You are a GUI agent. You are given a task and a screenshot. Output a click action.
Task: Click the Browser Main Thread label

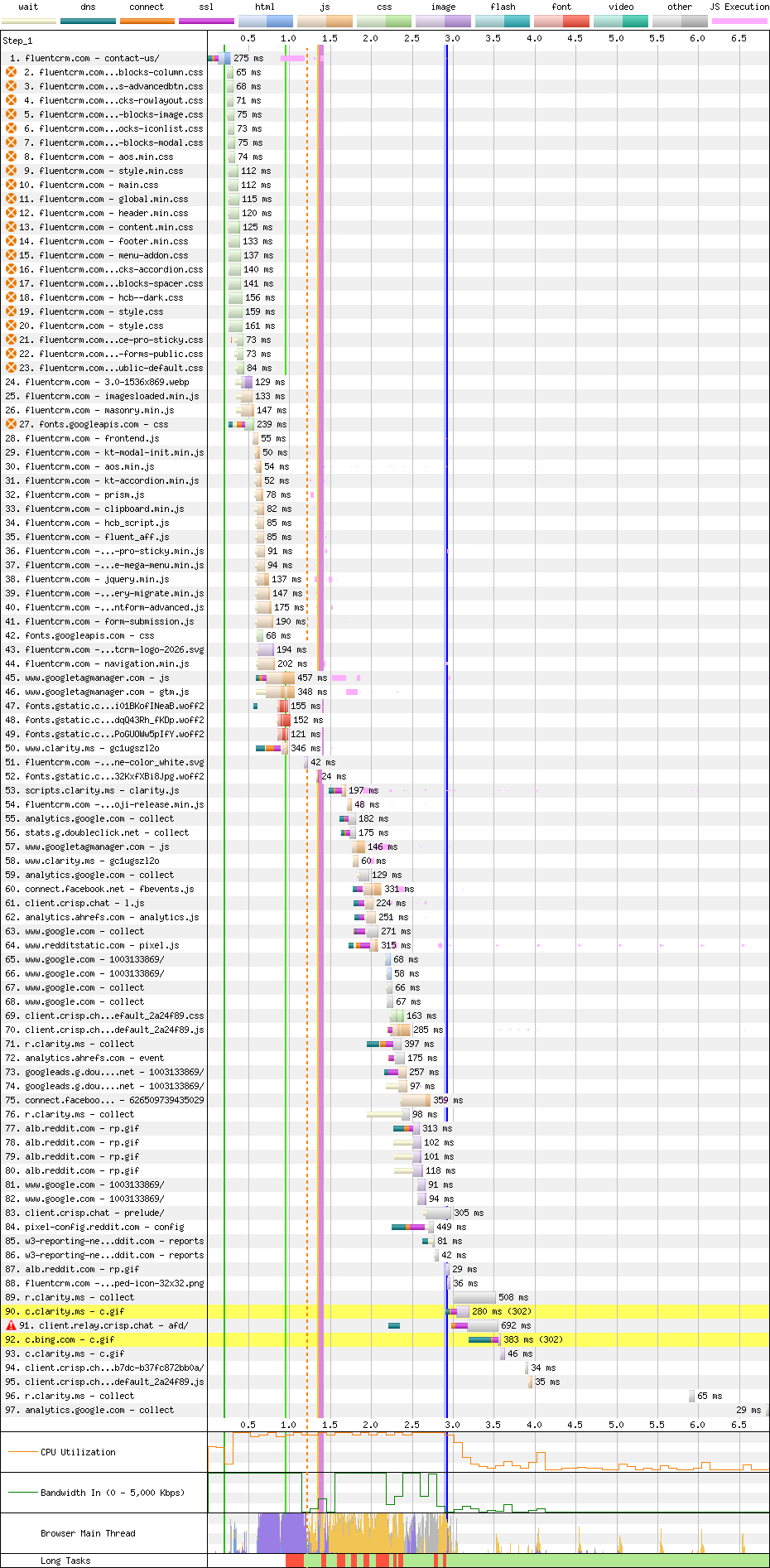tap(88, 1533)
